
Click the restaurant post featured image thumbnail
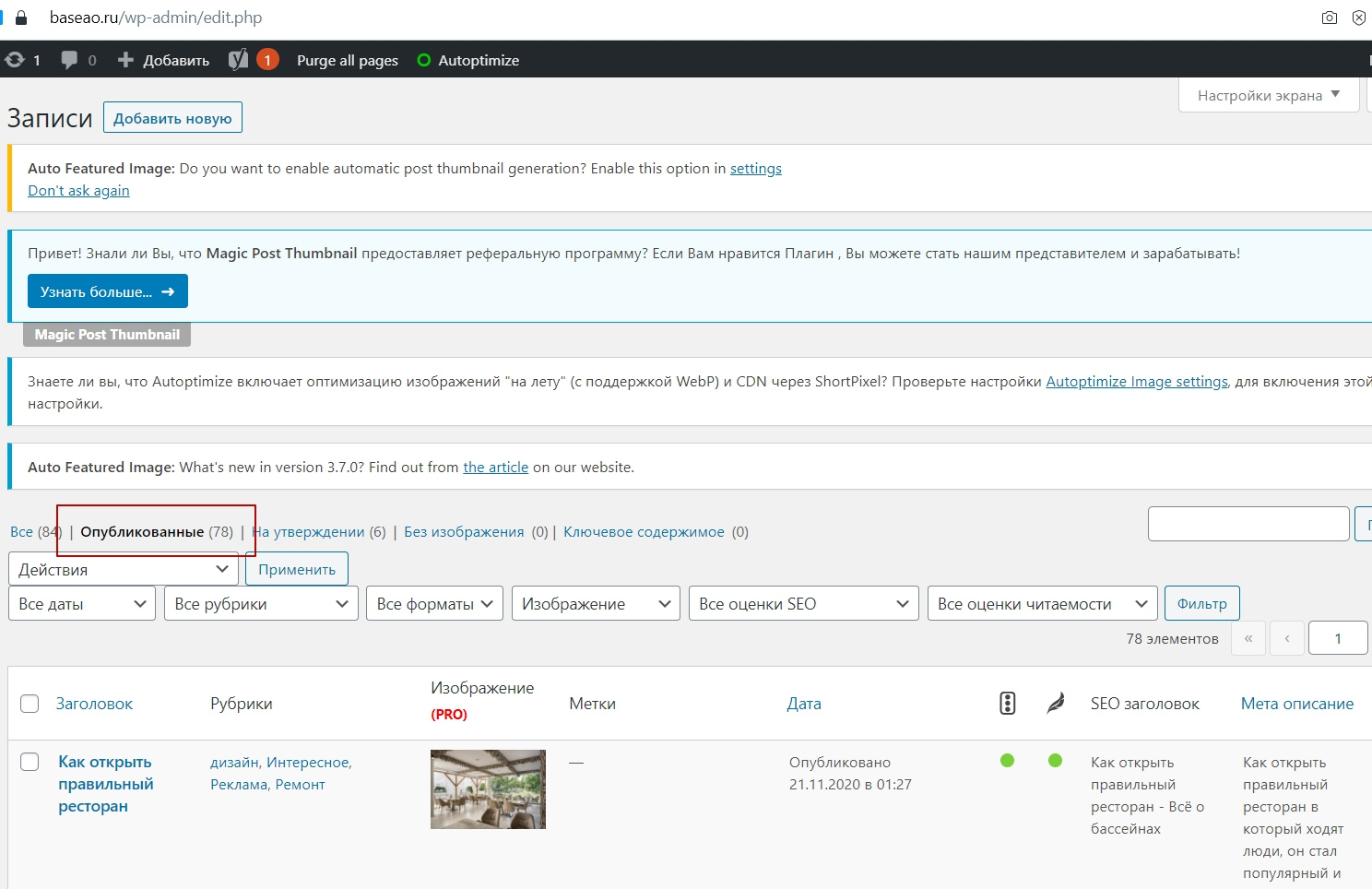click(488, 789)
